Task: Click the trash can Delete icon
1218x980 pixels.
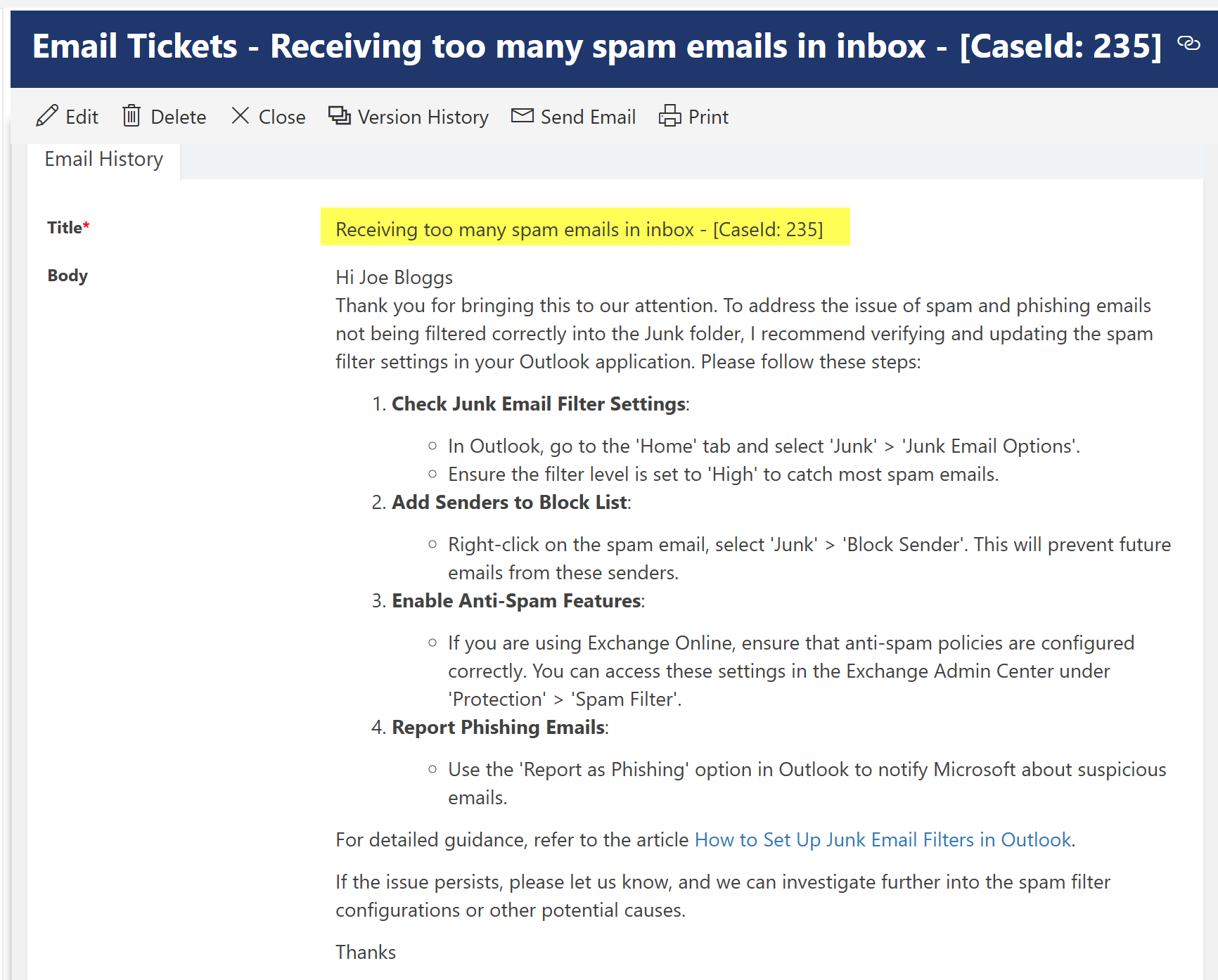Action: point(132,115)
